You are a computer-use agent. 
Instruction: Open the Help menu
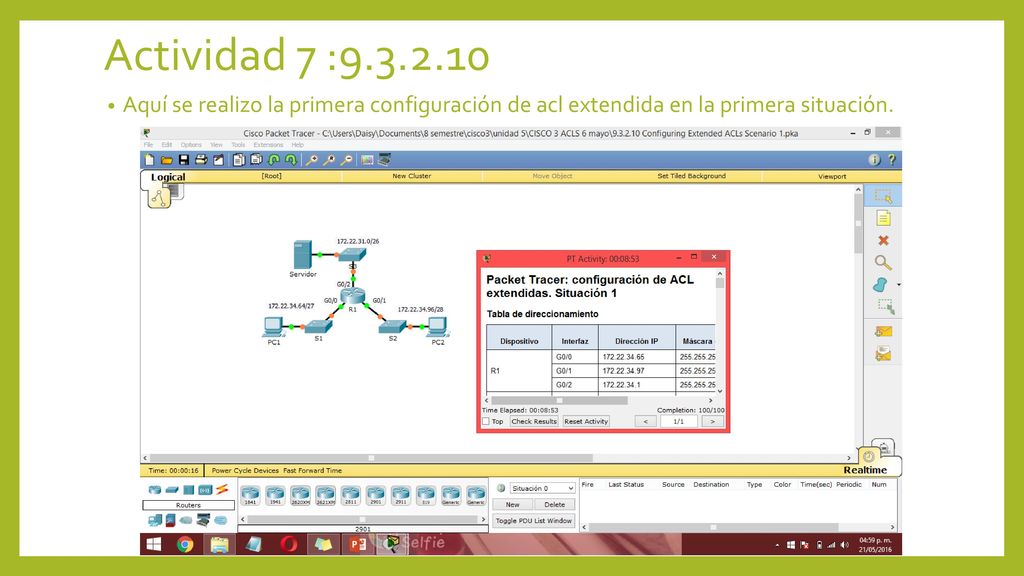tap(298, 145)
